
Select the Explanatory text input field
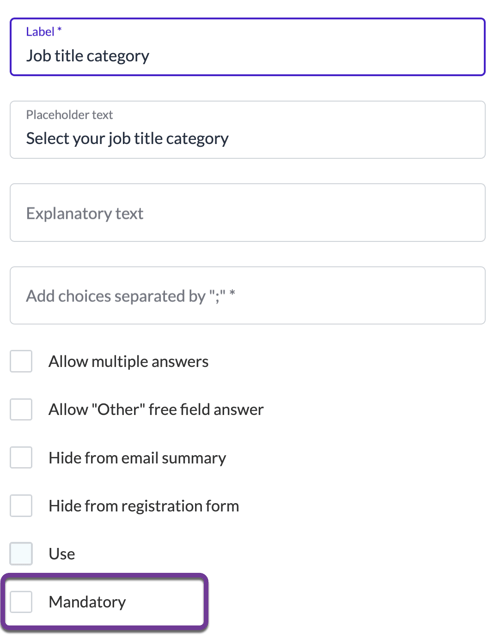tap(247, 212)
